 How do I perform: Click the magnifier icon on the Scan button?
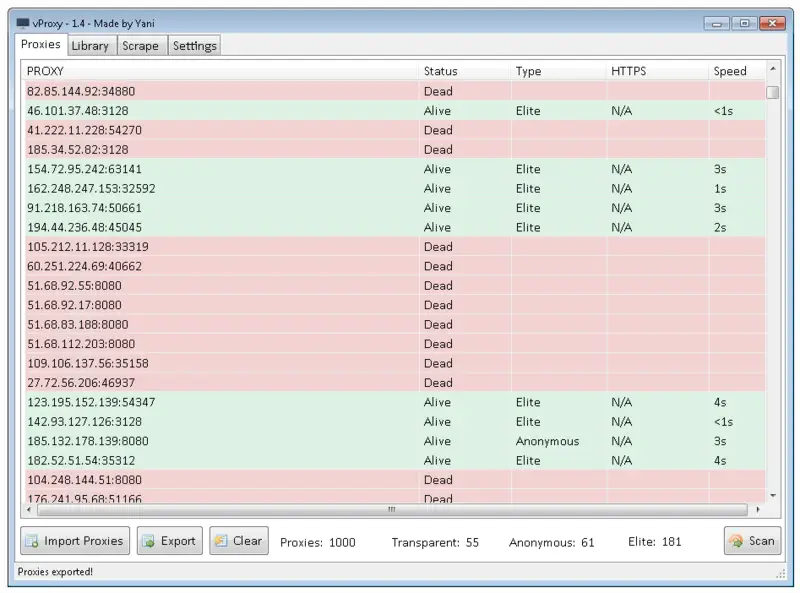pyautogui.click(x=737, y=541)
